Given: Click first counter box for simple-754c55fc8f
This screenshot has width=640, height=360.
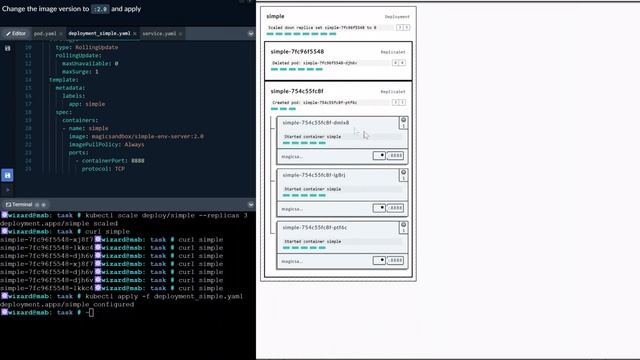Looking at the screenshot, I should pyautogui.click(x=395, y=102).
